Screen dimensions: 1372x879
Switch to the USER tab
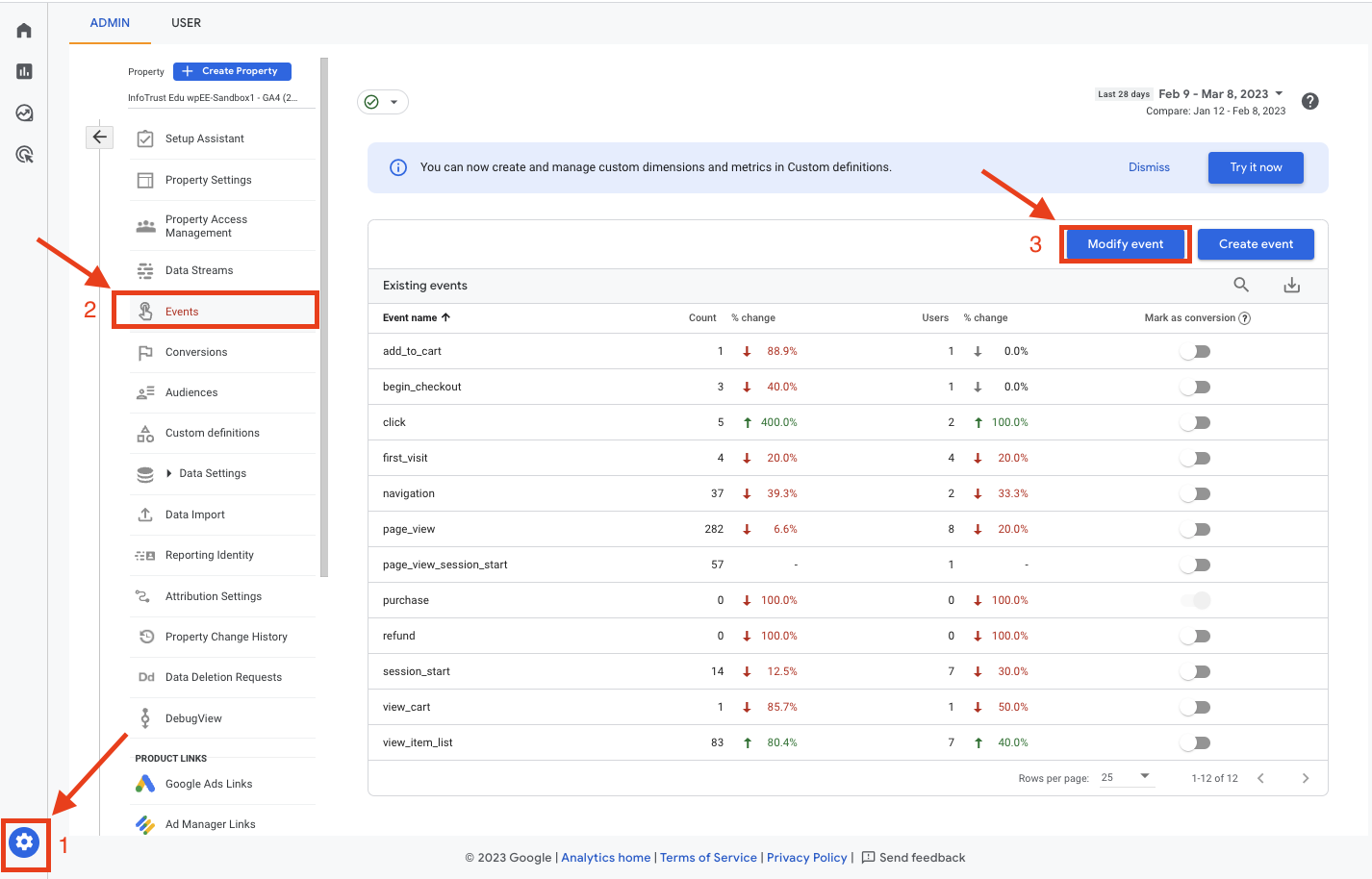point(186,22)
